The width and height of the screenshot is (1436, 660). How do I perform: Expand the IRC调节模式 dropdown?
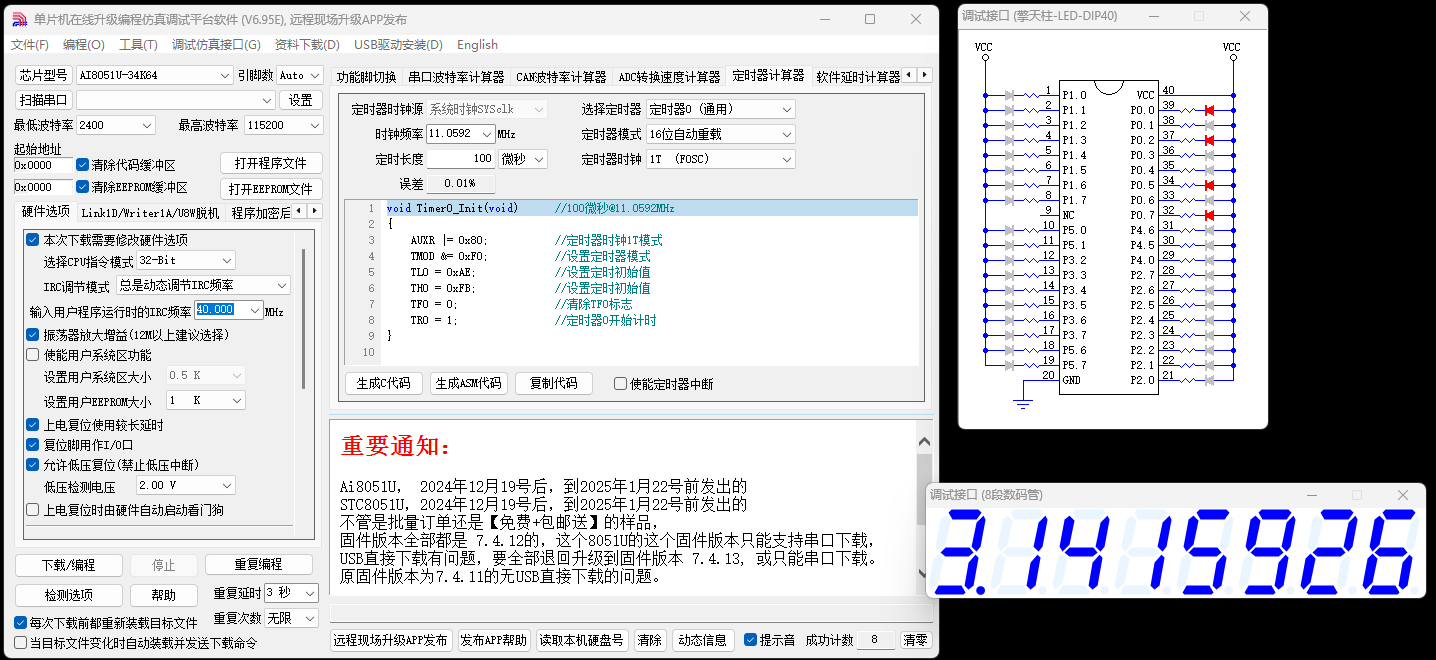click(203, 286)
